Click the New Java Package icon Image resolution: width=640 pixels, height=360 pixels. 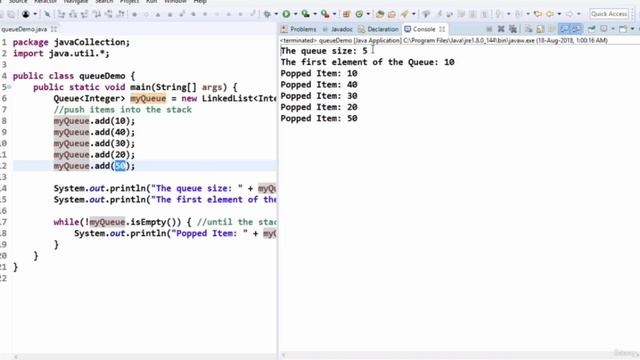click(346, 14)
